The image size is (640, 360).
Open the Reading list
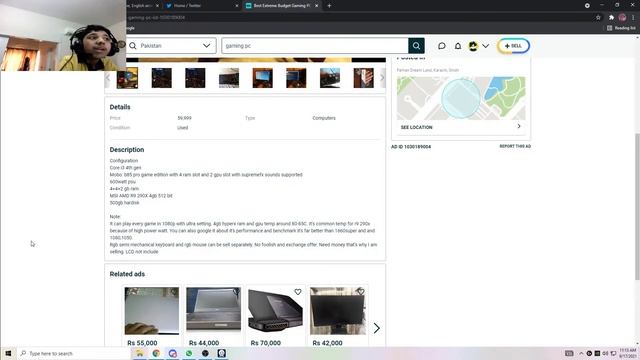click(621, 28)
